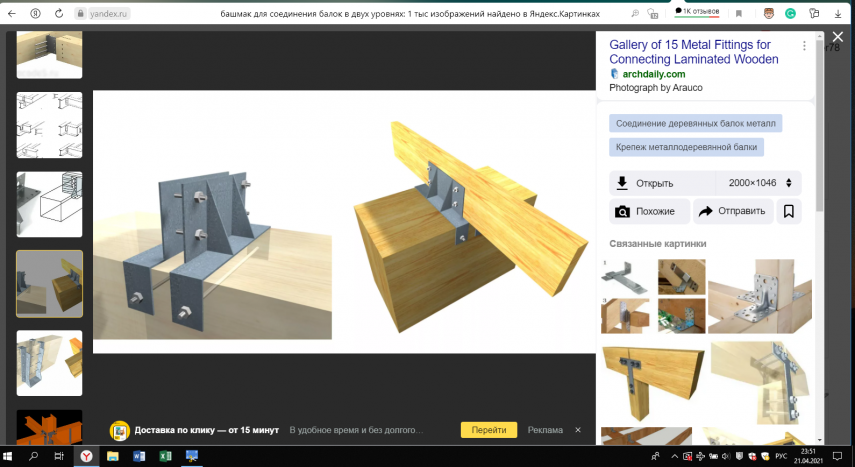
Task: Save image to collection with bookmark icon
Action: click(x=788, y=211)
